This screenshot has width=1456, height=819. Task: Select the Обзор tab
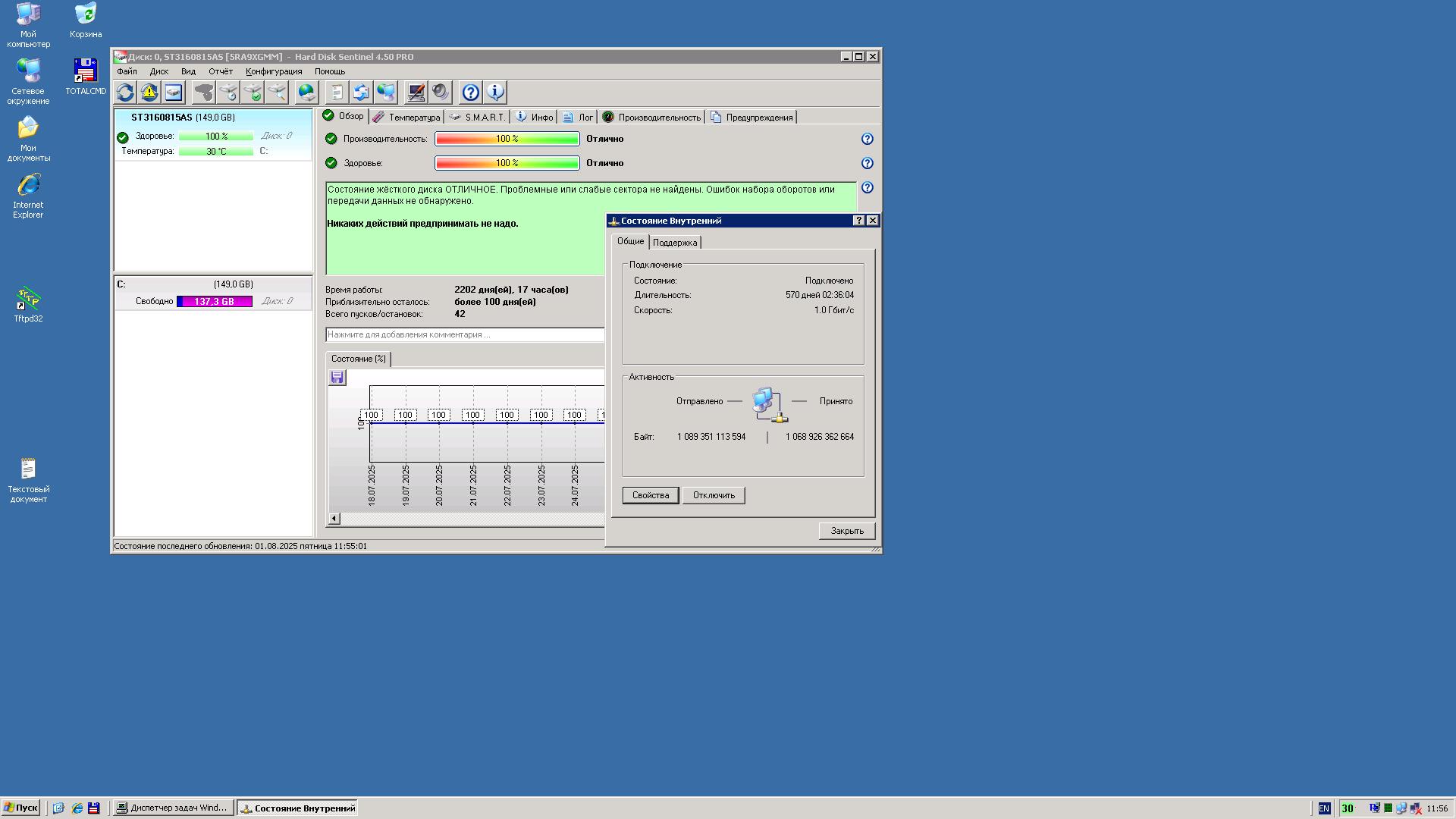click(344, 116)
